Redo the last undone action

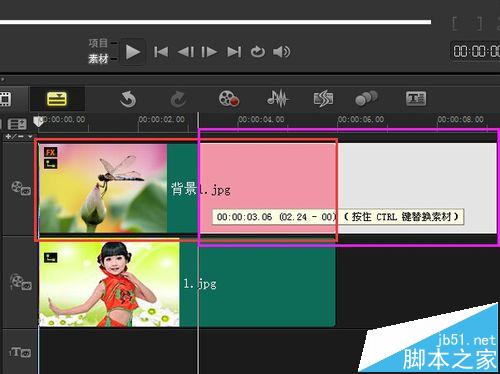tap(178, 99)
